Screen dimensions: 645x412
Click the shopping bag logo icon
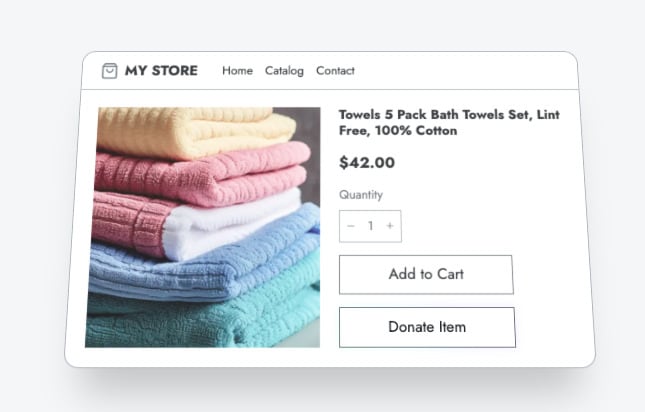coord(110,71)
